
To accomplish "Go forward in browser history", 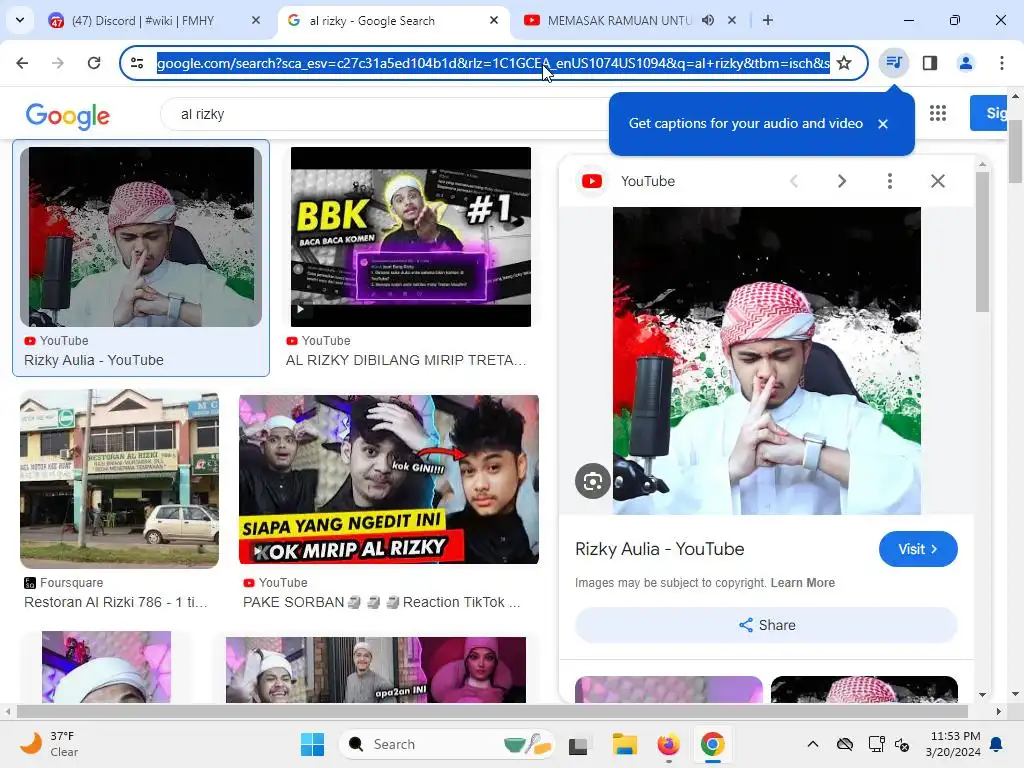I will 58,63.
